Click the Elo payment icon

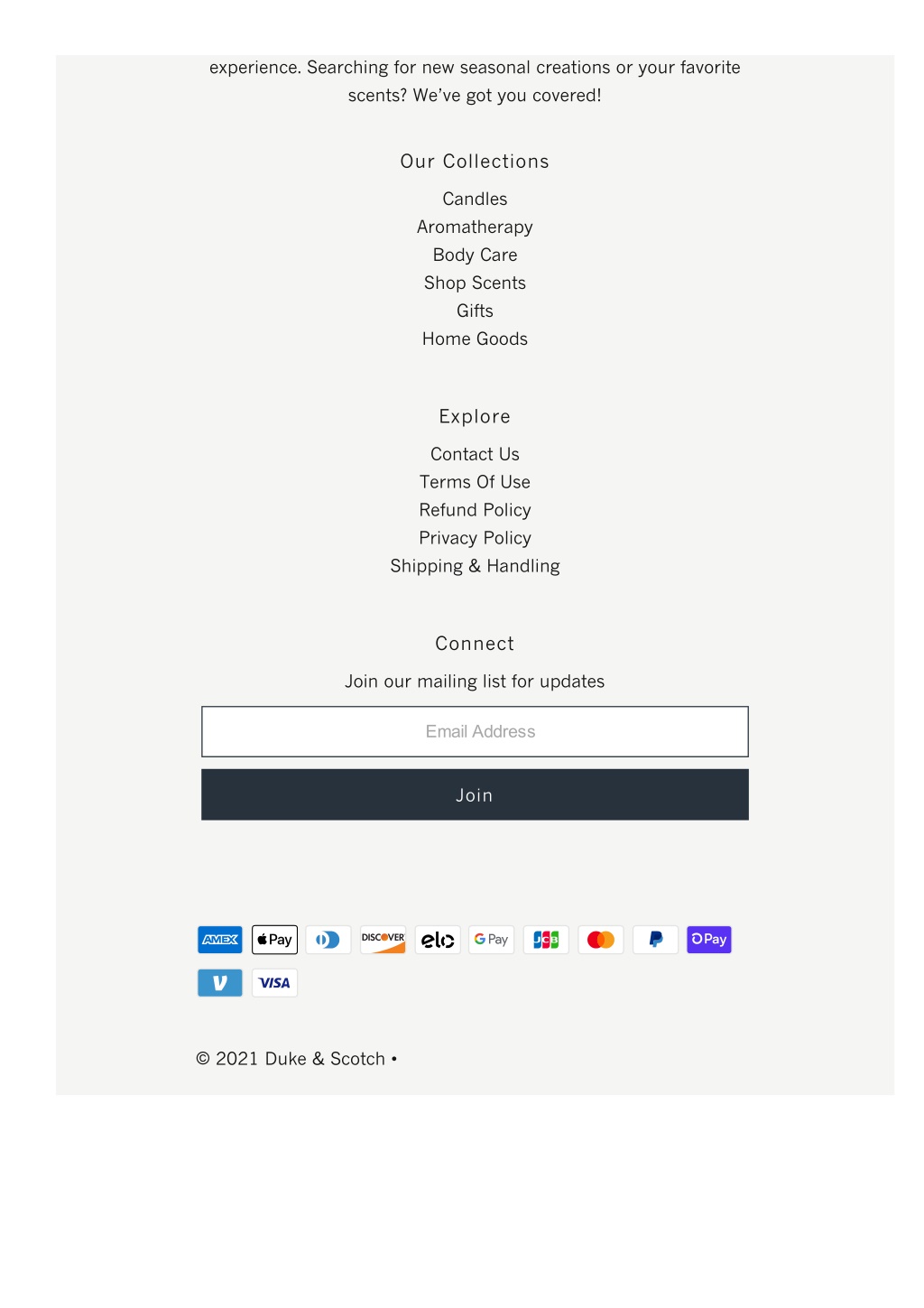coord(438,940)
